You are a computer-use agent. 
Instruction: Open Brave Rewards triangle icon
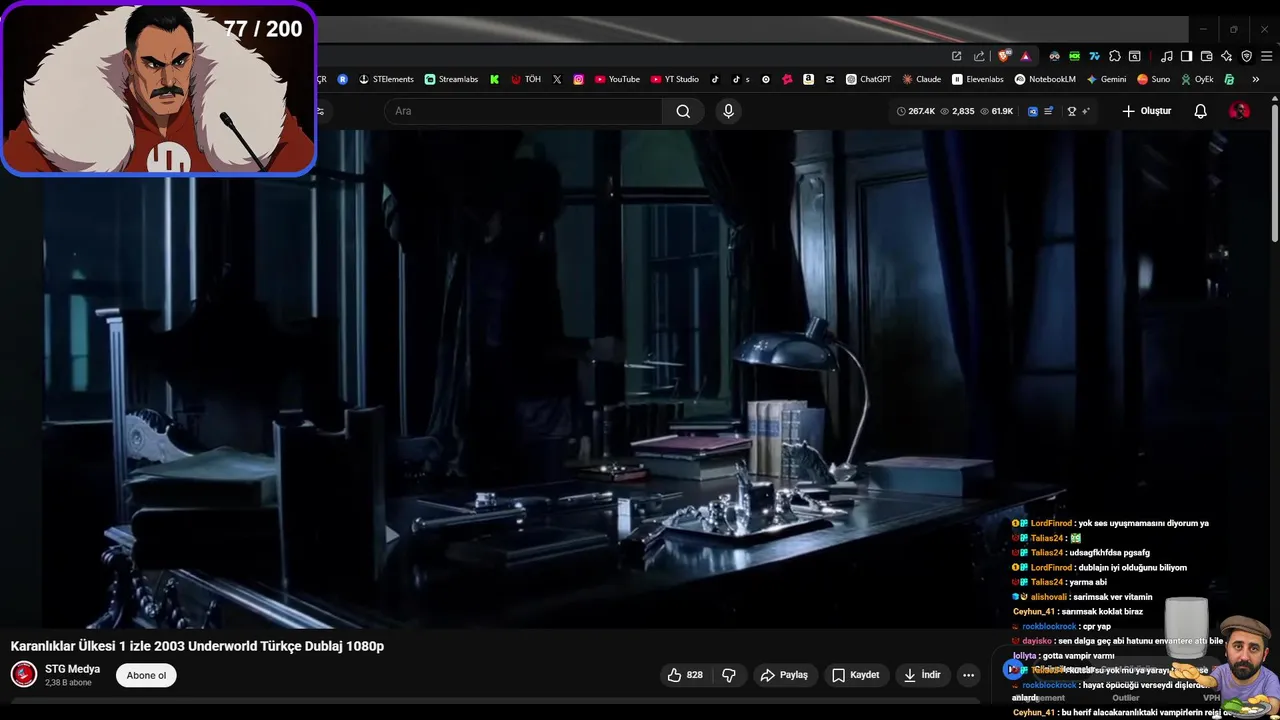(1025, 57)
